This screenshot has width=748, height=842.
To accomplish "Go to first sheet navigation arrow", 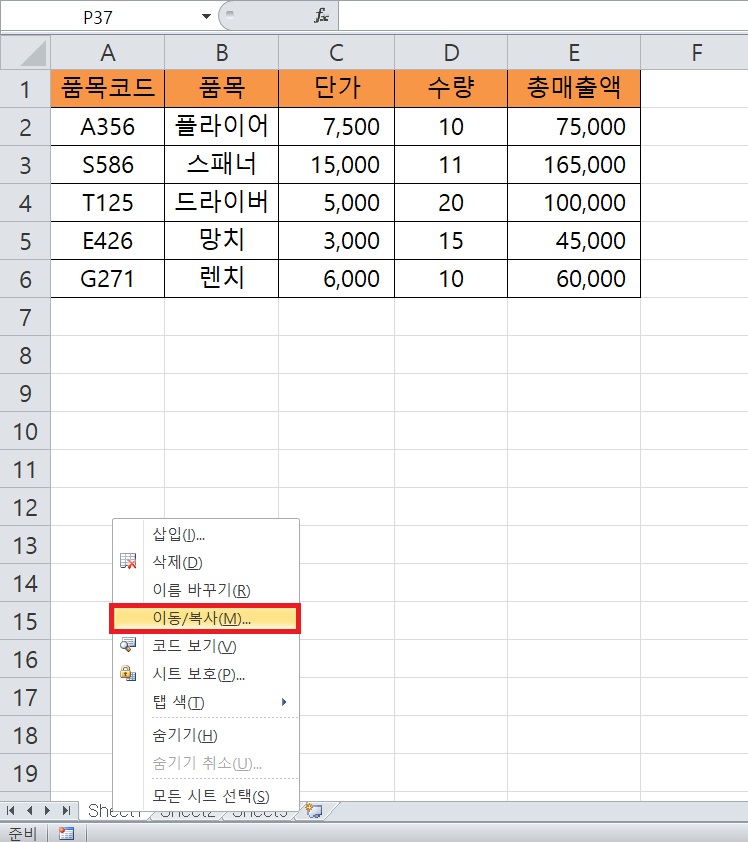I will 10,810.
